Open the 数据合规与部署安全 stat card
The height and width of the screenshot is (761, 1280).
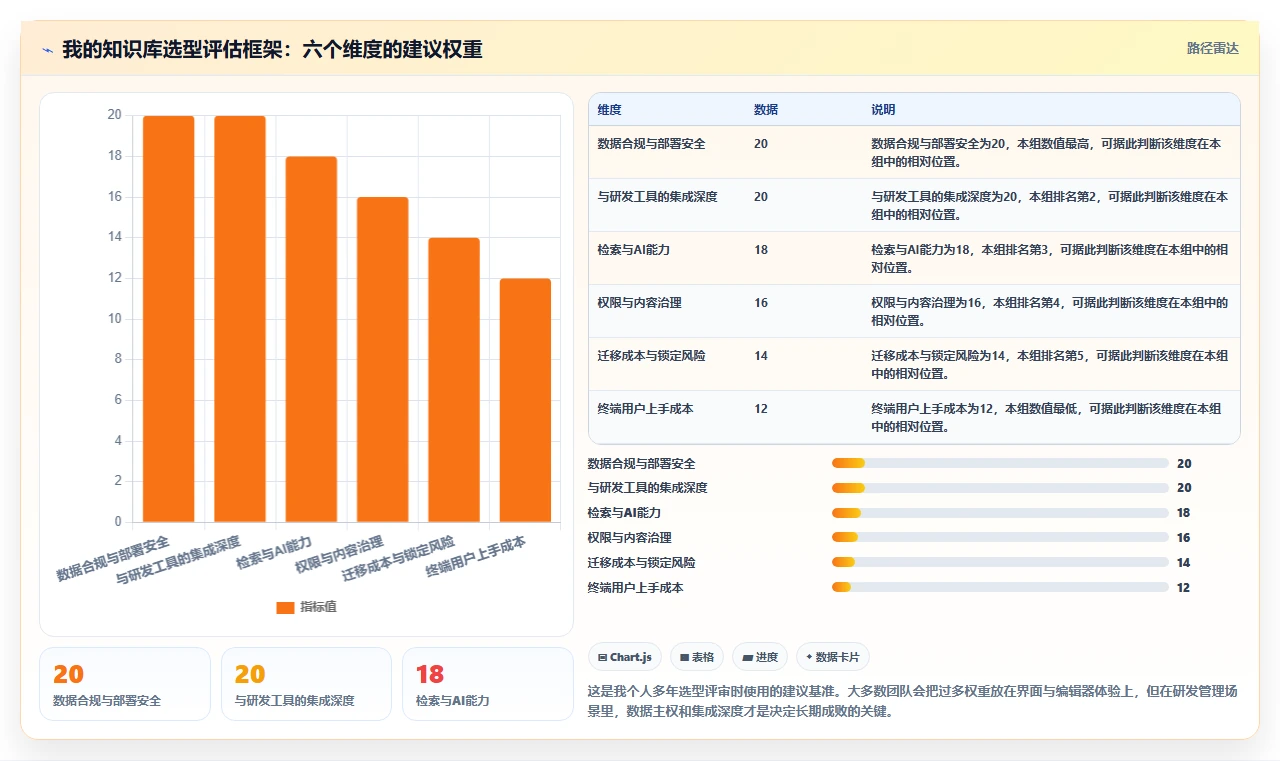125,684
